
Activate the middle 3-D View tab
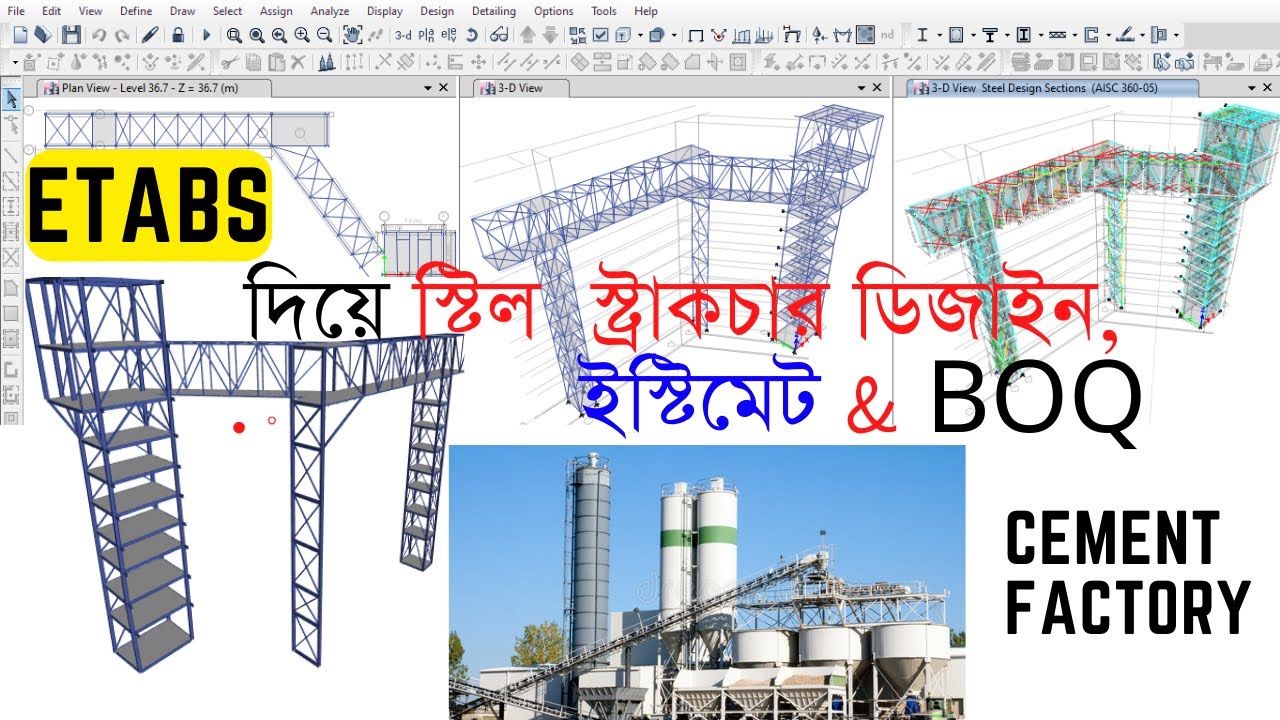[520, 88]
